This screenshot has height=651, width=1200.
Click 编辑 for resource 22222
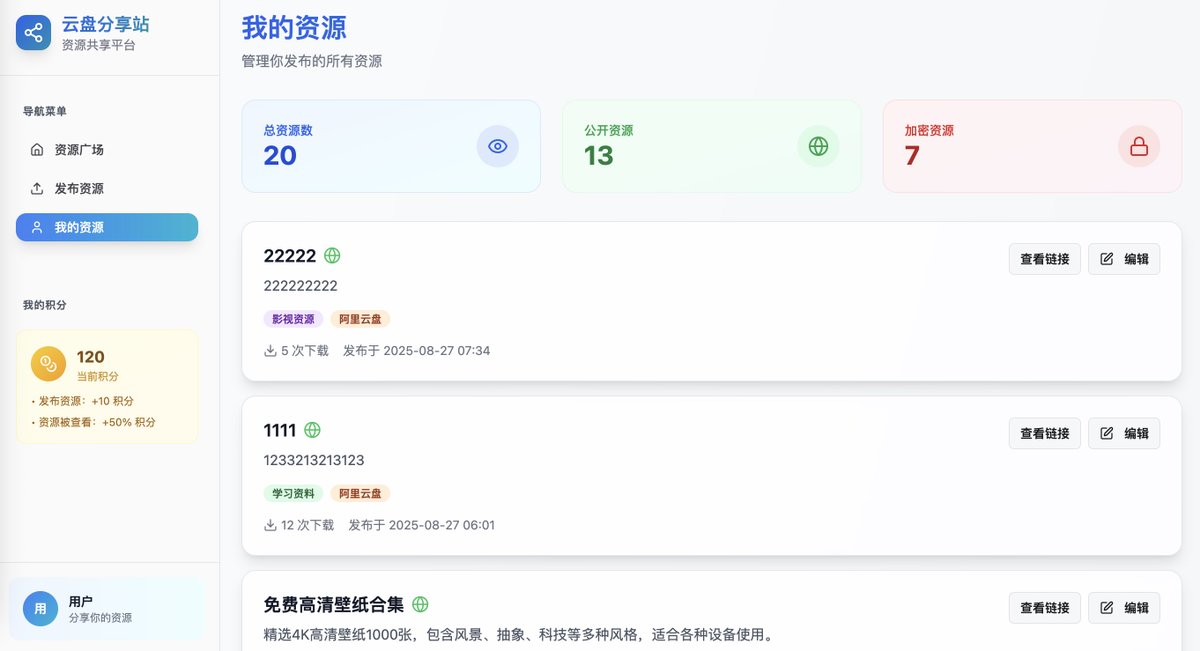(1124, 259)
